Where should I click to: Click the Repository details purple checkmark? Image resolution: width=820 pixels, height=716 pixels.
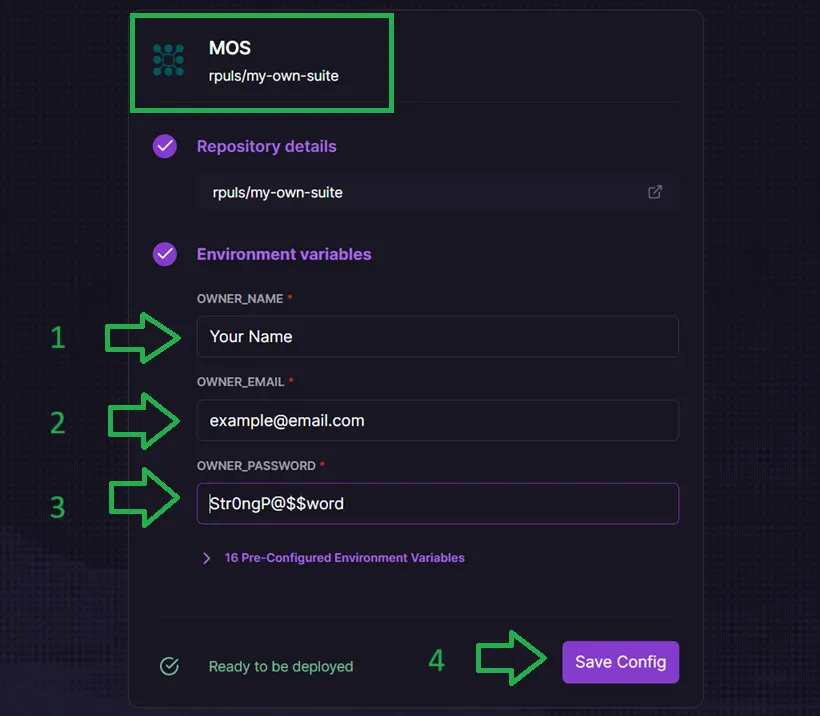click(165, 146)
